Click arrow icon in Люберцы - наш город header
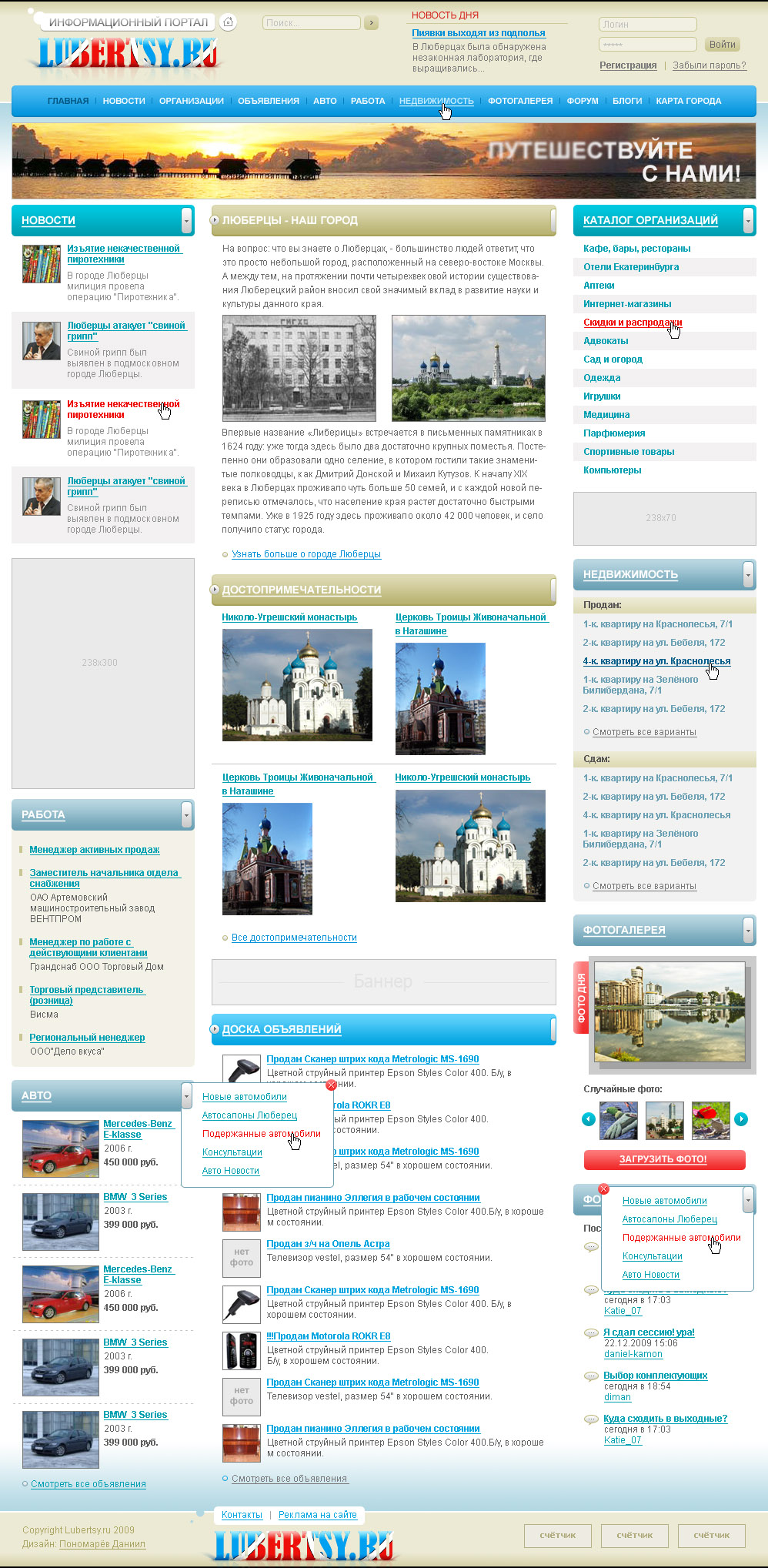Image resolution: width=768 pixels, height=1568 pixels. click(x=215, y=220)
